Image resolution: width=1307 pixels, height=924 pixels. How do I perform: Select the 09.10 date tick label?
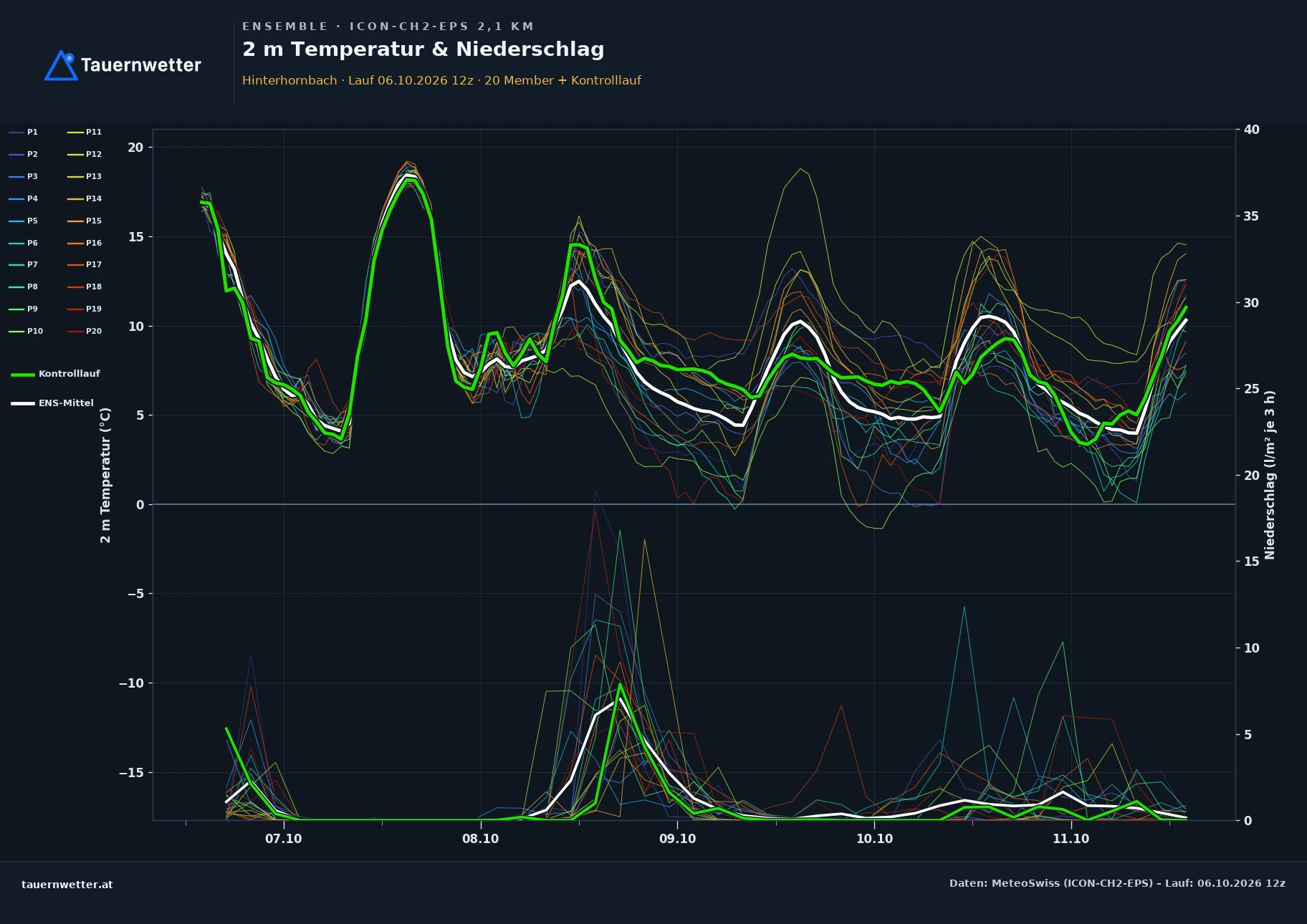click(x=678, y=839)
